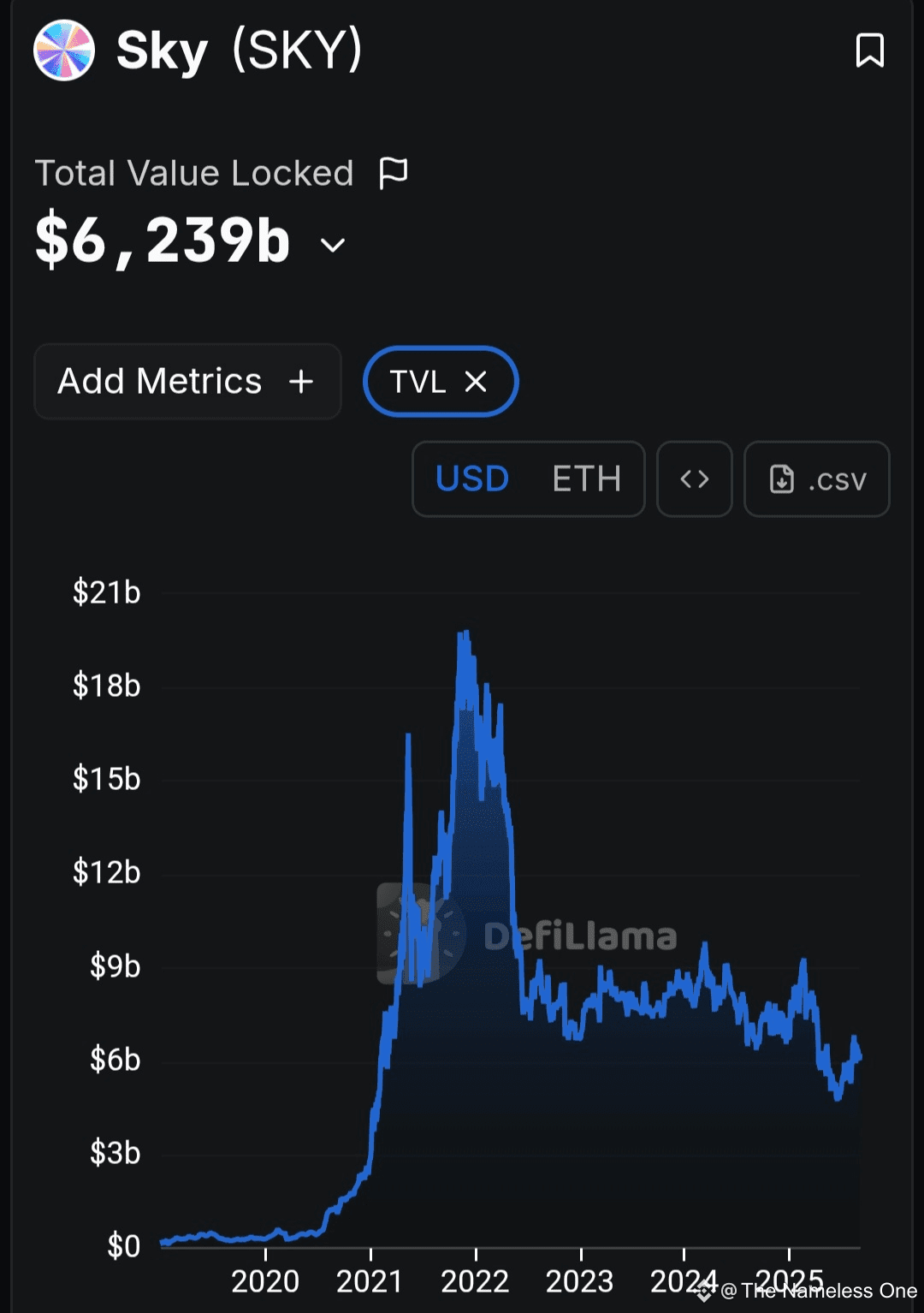Bookmark the Sky protocol page
924x1313 pixels.
[870, 50]
